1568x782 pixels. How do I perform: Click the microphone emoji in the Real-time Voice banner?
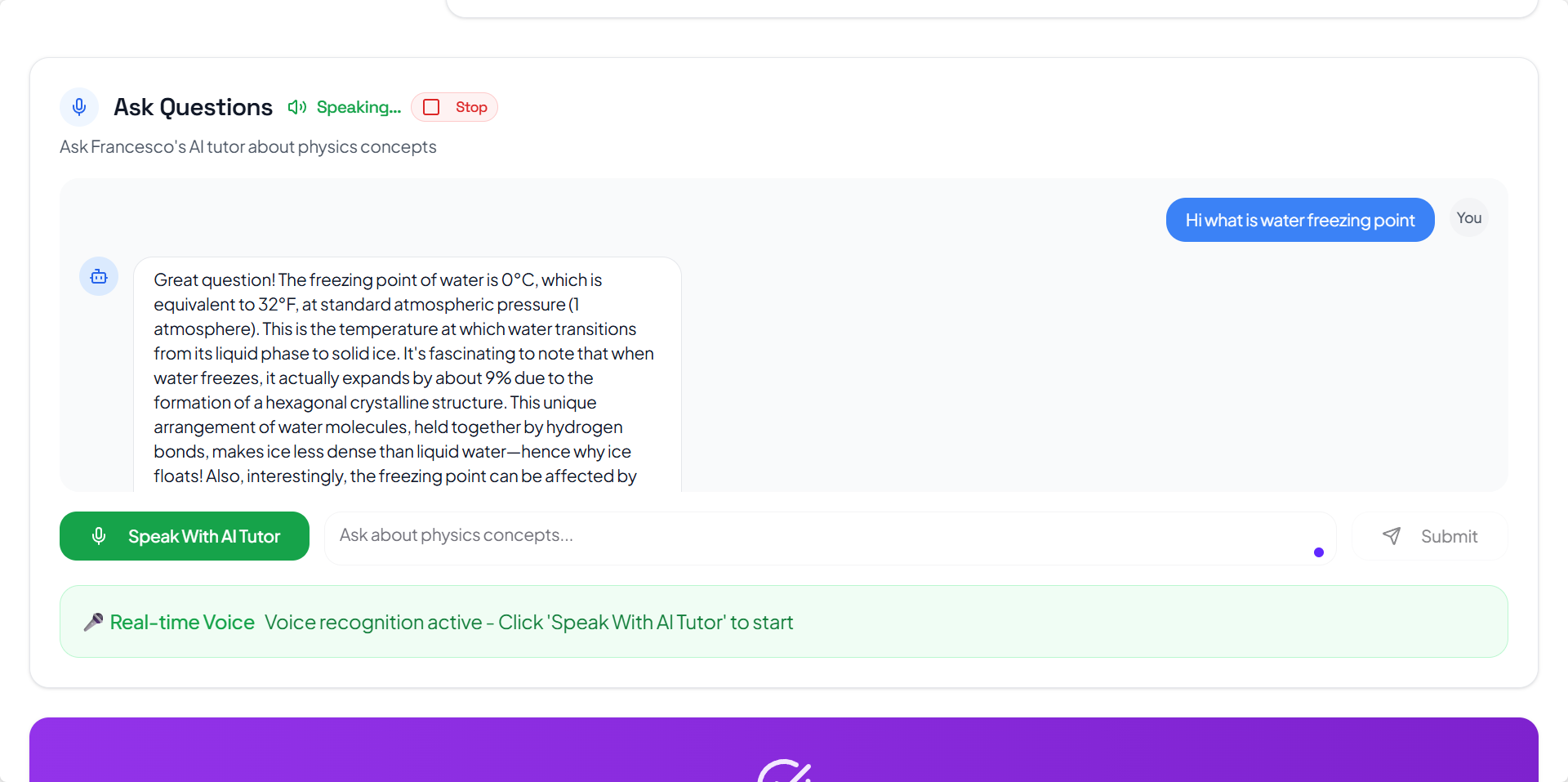[93, 622]
